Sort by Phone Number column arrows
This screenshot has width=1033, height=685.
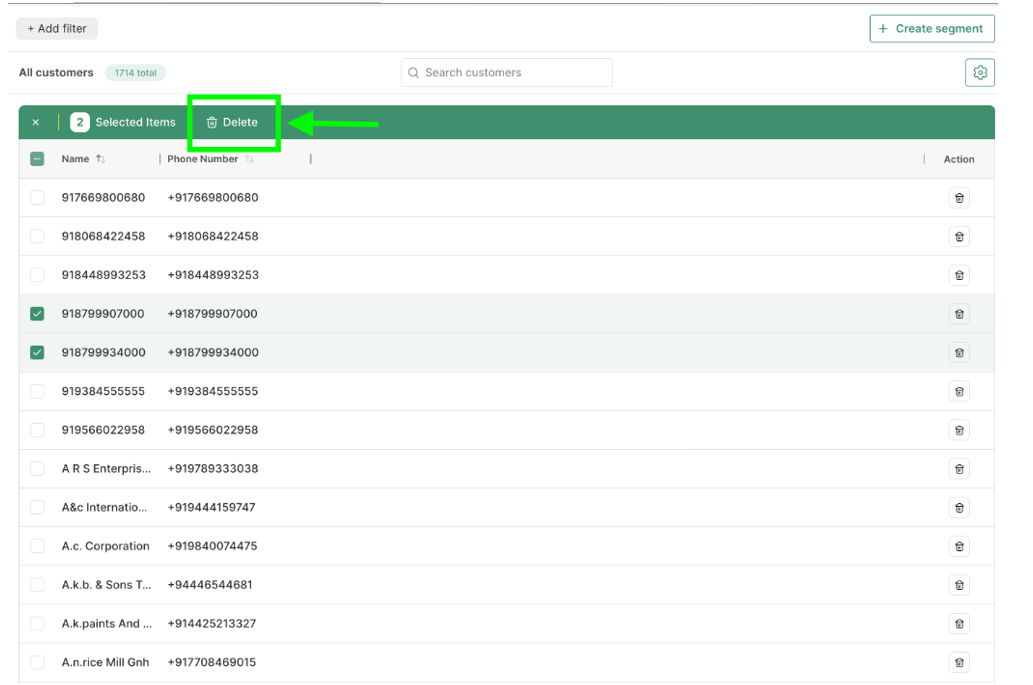click(249, 159)
